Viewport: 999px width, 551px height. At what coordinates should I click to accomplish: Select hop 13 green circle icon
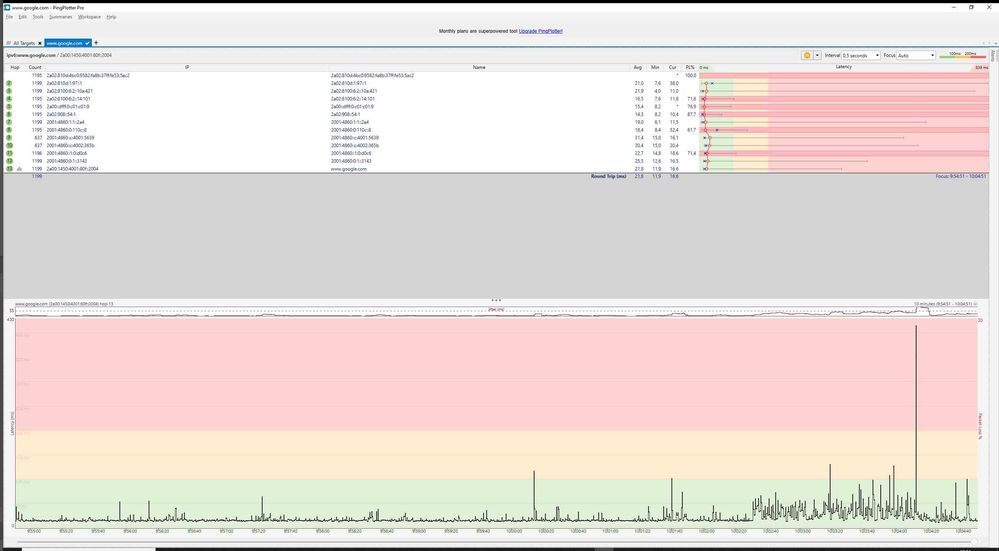click(9, 169)
